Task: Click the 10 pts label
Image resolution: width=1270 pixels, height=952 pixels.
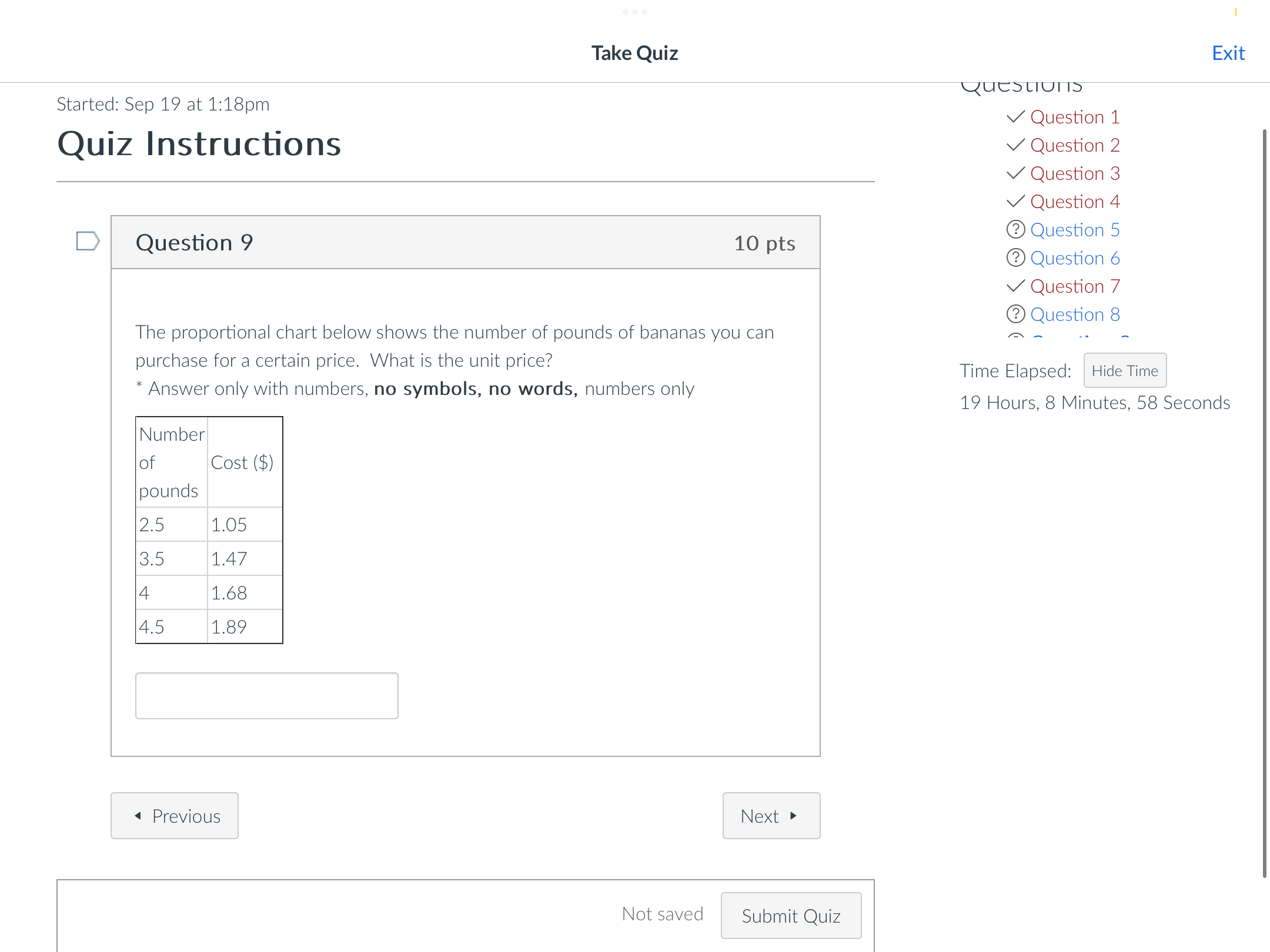Action: [x=764, y=243]
